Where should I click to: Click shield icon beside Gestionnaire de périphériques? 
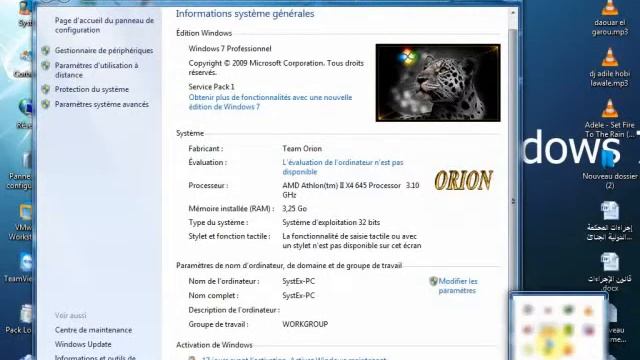tap(46, 51)
